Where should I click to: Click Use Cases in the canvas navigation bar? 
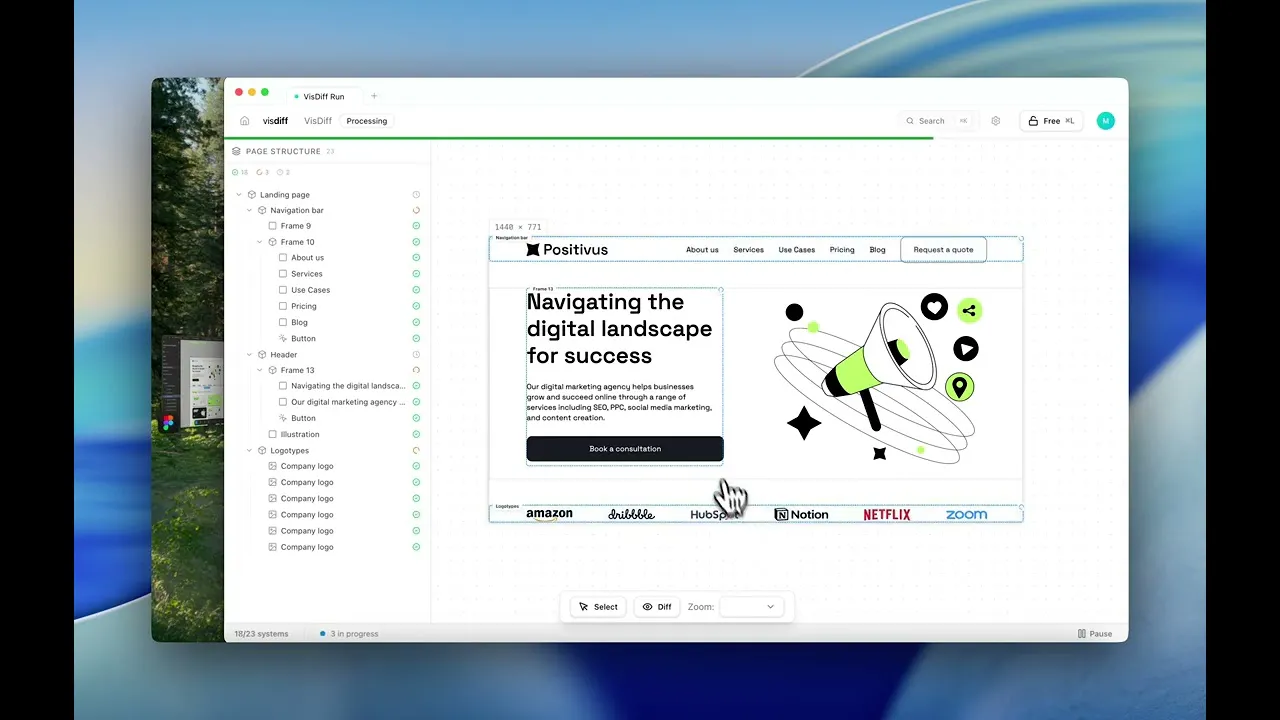(797, 250)
